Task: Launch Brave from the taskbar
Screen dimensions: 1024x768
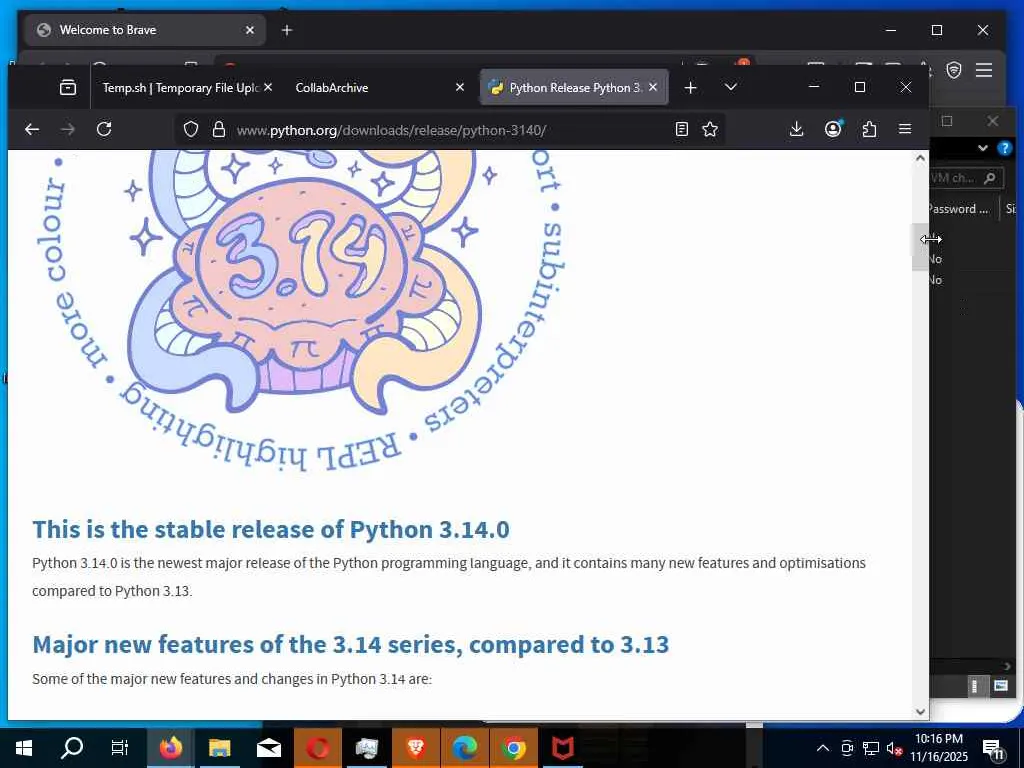Action: (x=415, y=748)
